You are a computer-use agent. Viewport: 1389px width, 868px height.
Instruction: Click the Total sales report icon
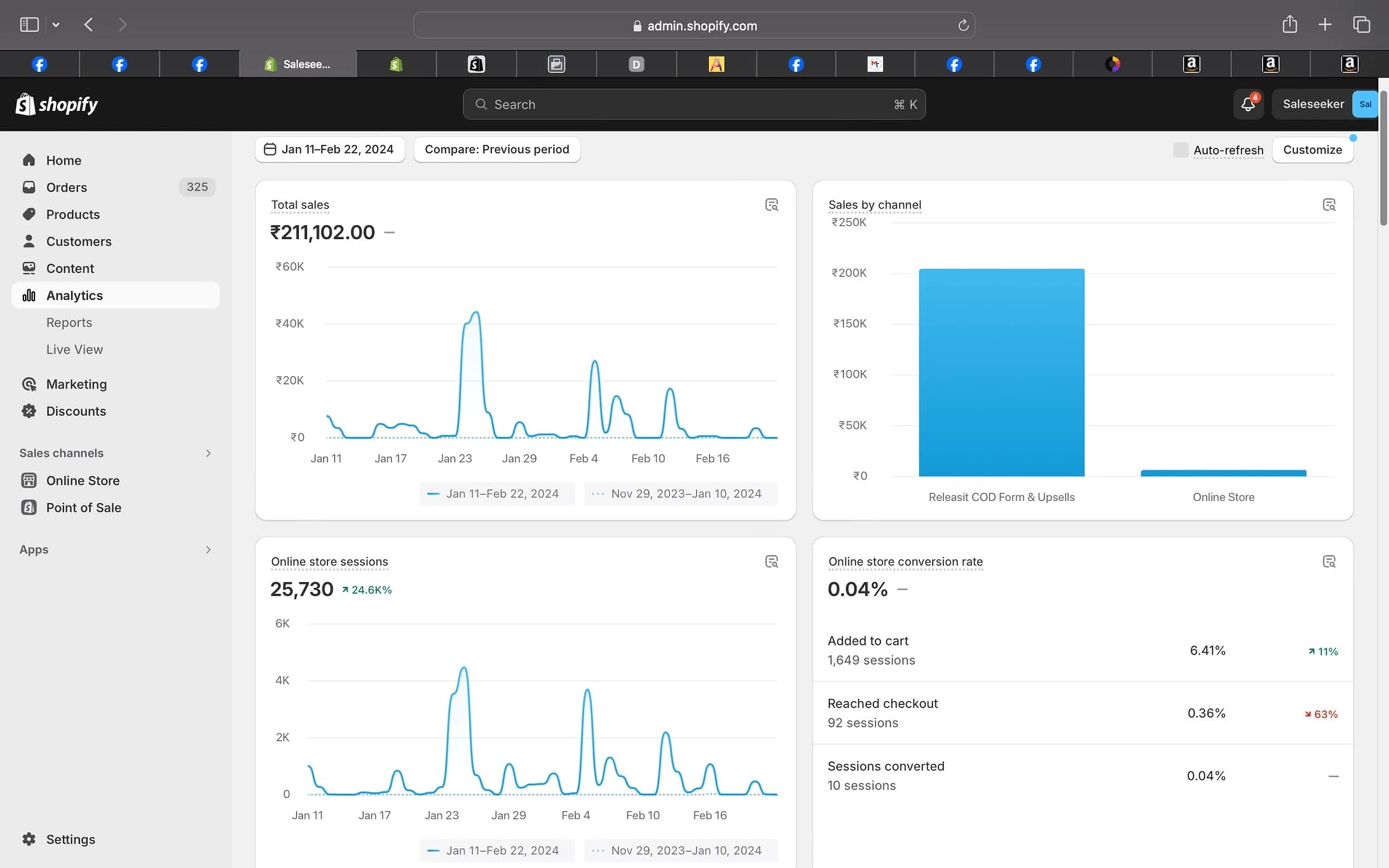pyautogui.click(x=771, y=205)
